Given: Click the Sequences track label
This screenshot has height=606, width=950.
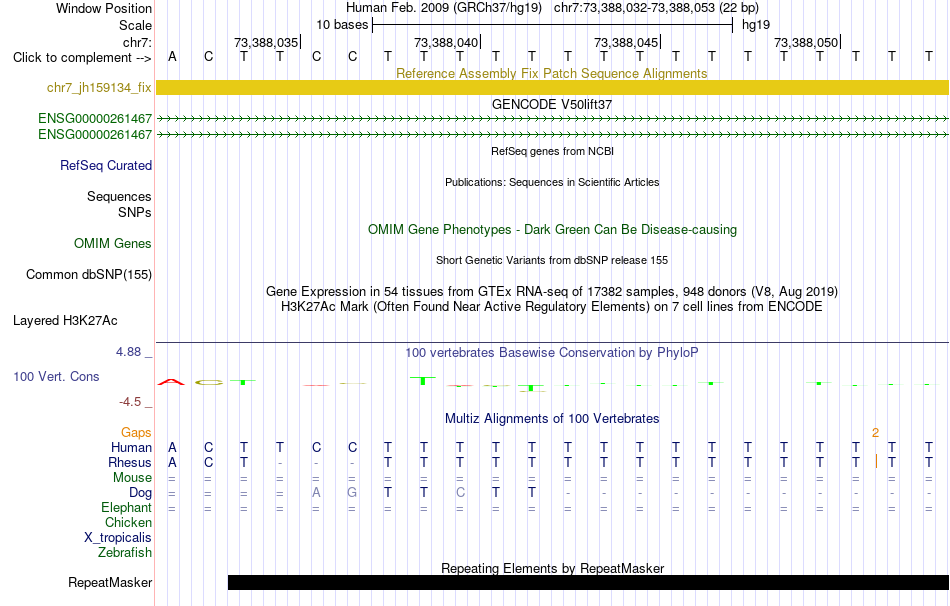Looking at the screenshot, I should coord(119,196).
